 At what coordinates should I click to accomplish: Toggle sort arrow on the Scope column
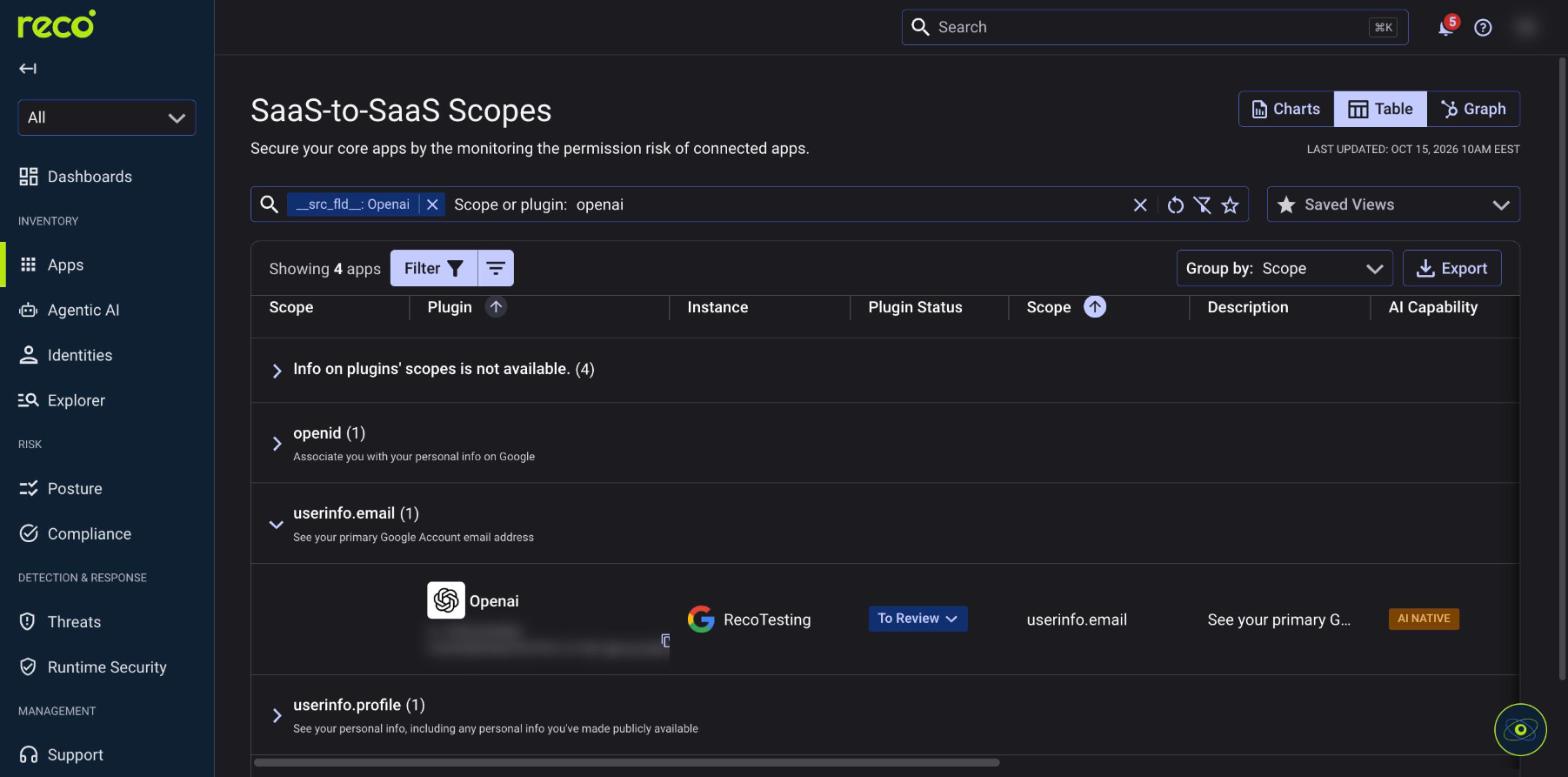(1095, 307)
